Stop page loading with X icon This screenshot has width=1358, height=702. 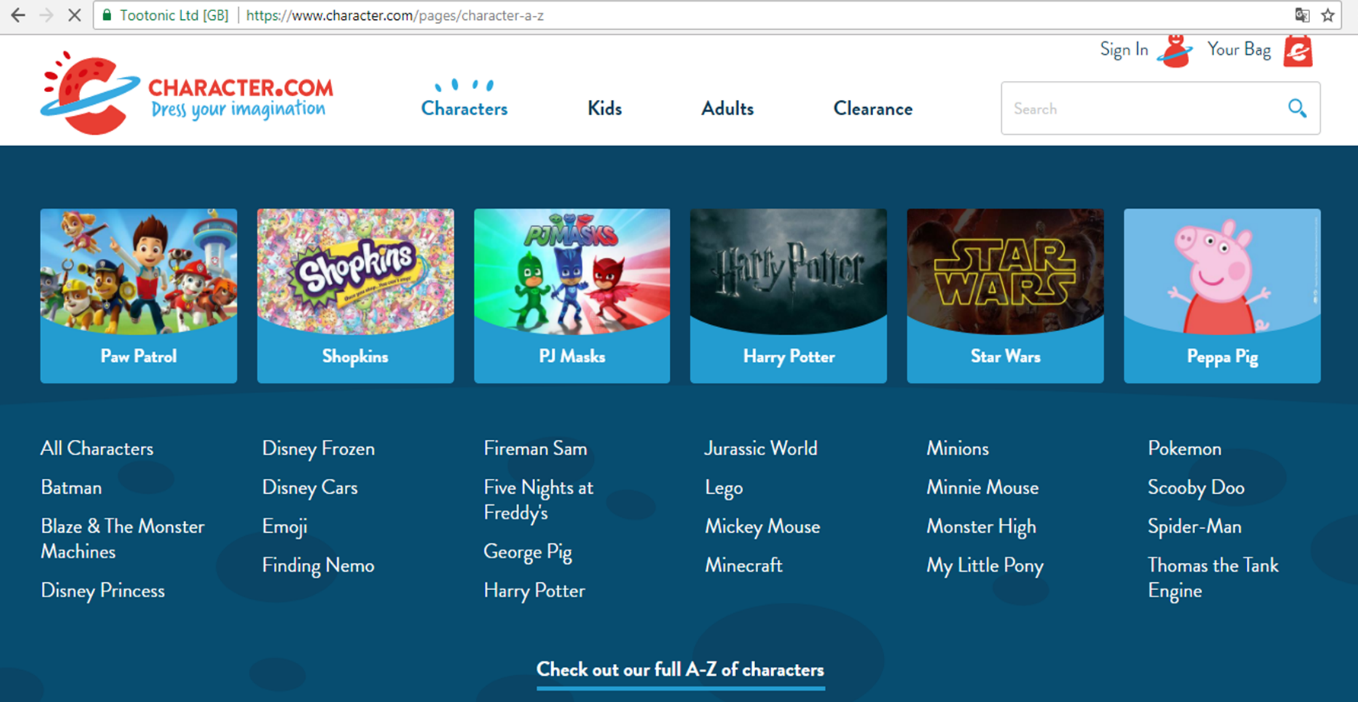click(74, 15)
